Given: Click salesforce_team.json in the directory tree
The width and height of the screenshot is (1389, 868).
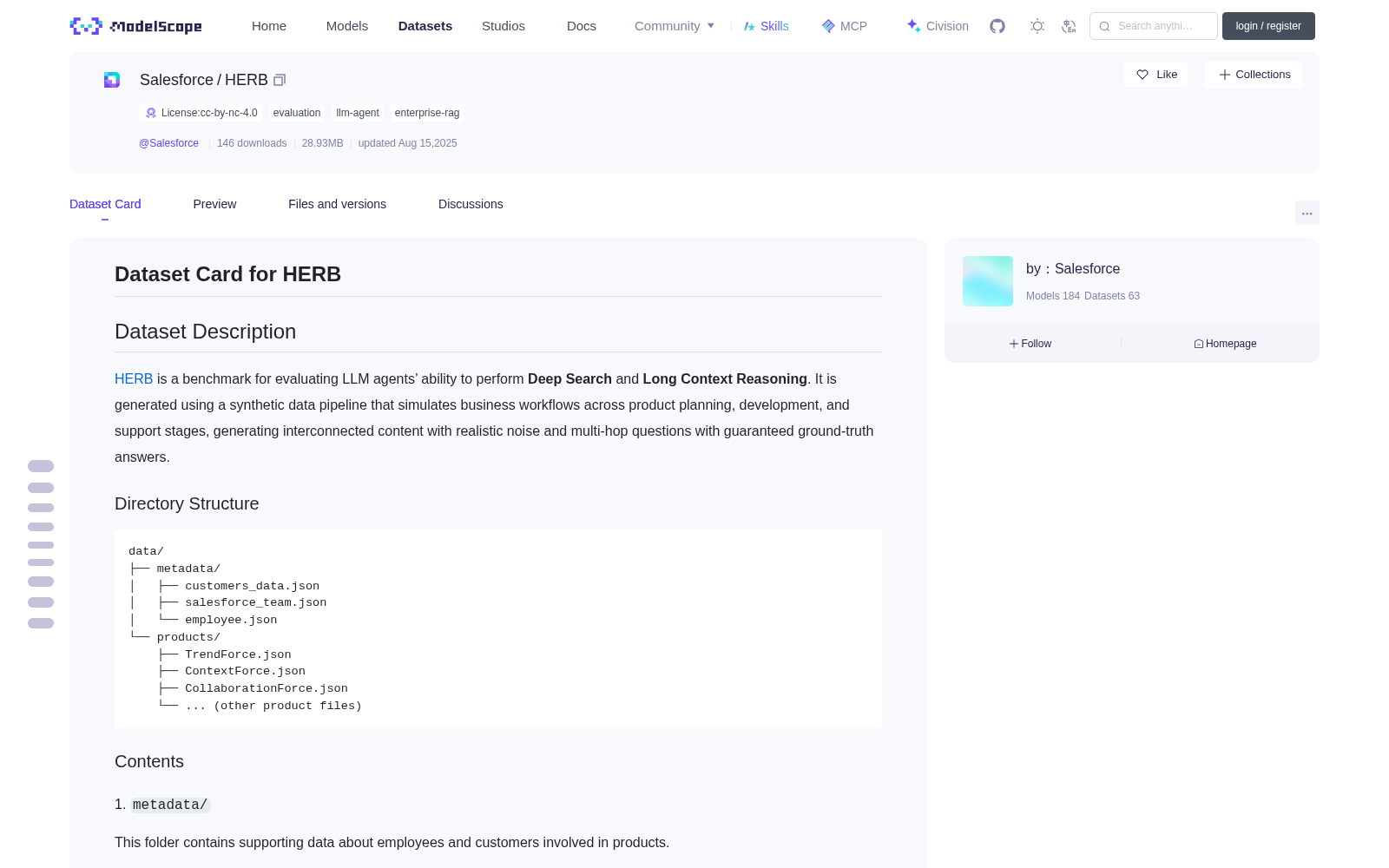Looking at the screenshot, I should point(256,602).
